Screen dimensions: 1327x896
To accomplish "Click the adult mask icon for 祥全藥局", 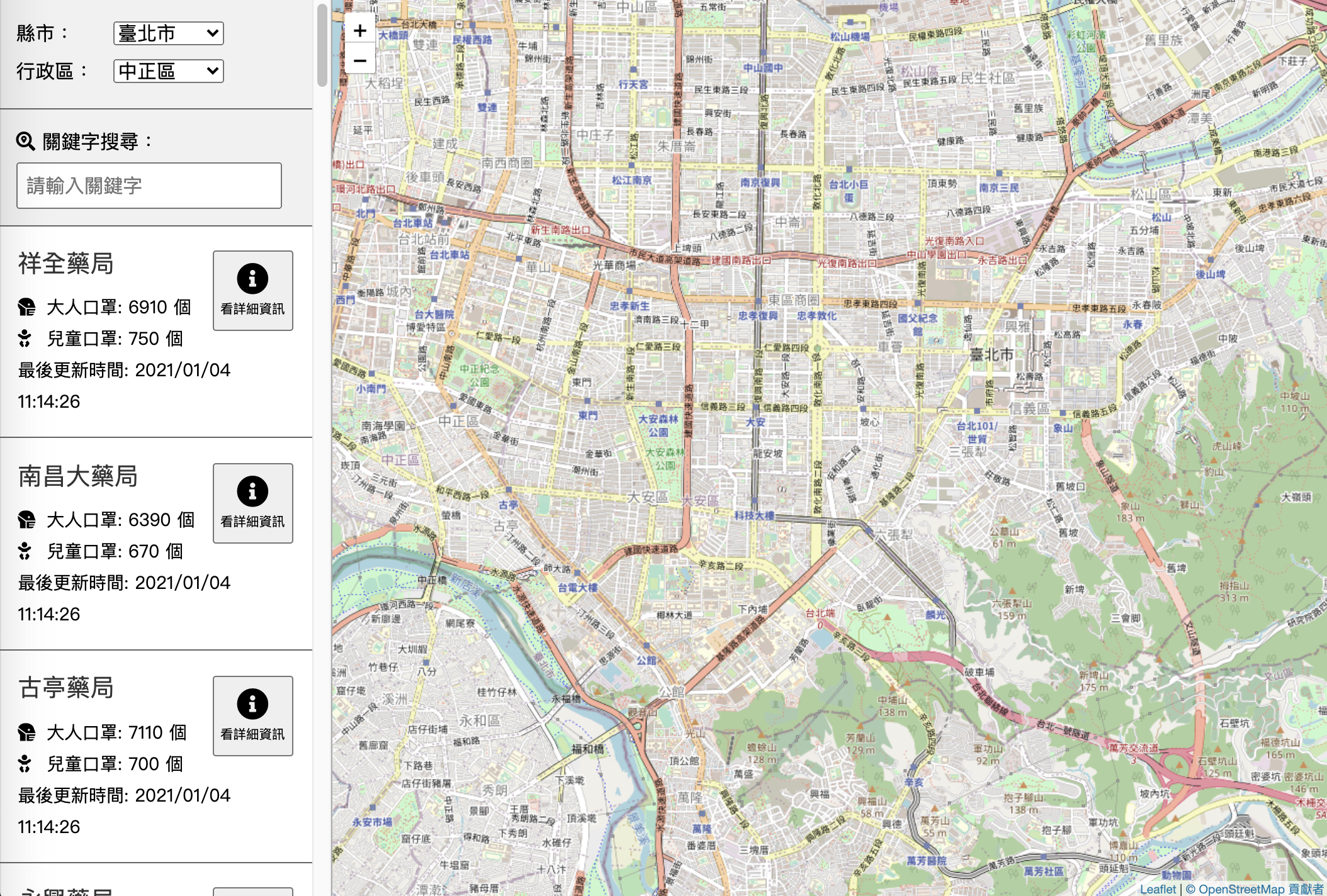I will pos(26,307).
